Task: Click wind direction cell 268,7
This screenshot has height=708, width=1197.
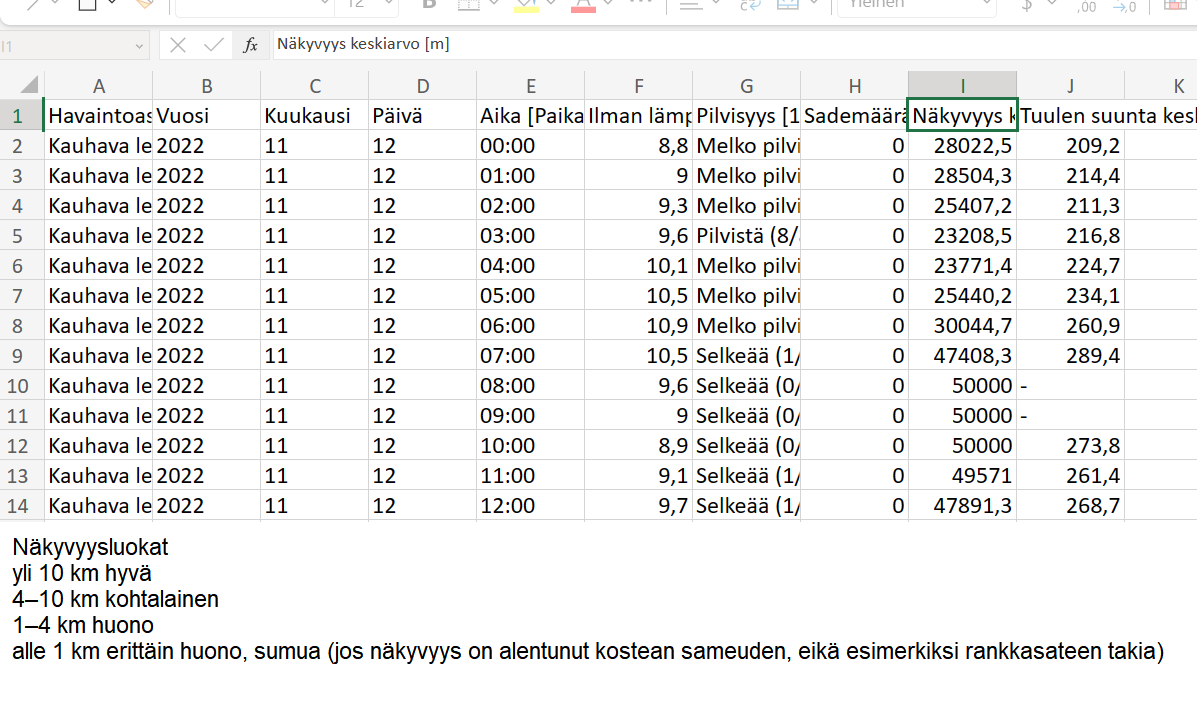Action: 1070,506
